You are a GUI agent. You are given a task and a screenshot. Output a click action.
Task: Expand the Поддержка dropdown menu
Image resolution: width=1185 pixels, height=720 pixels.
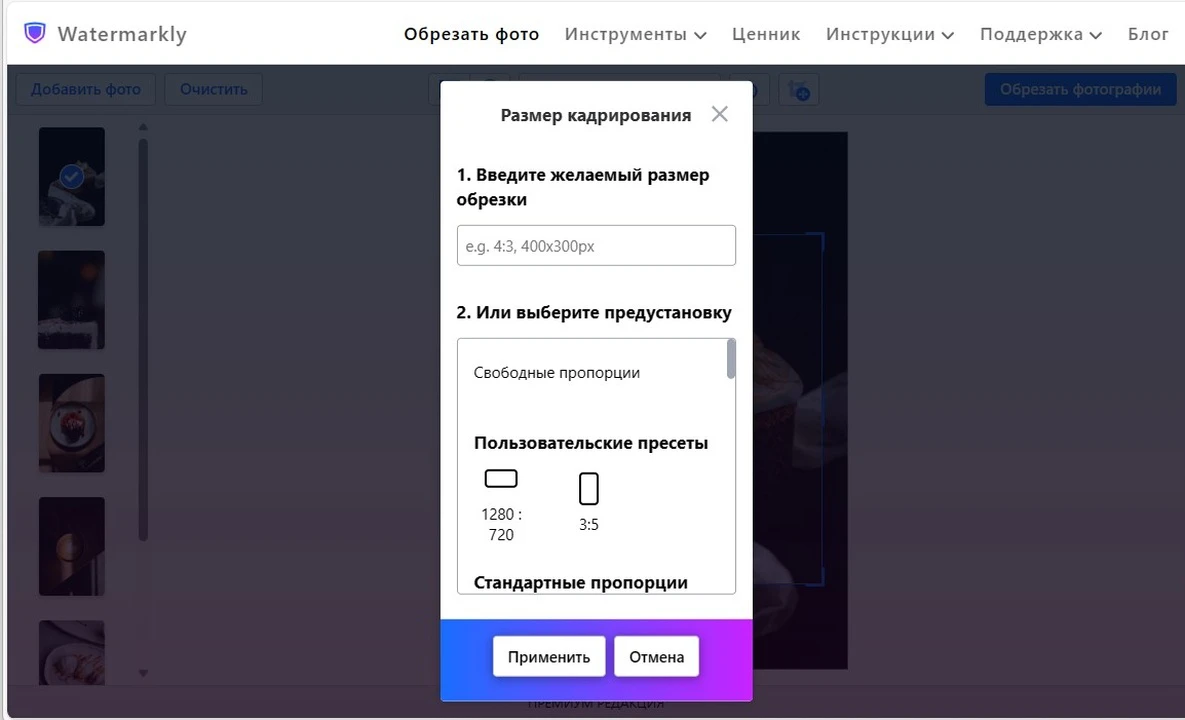click(x=1040, y=34)
